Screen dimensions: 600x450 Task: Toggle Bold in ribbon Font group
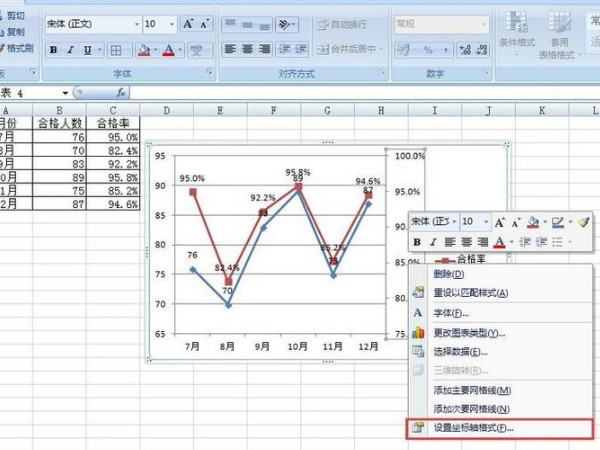click(54, 50)
